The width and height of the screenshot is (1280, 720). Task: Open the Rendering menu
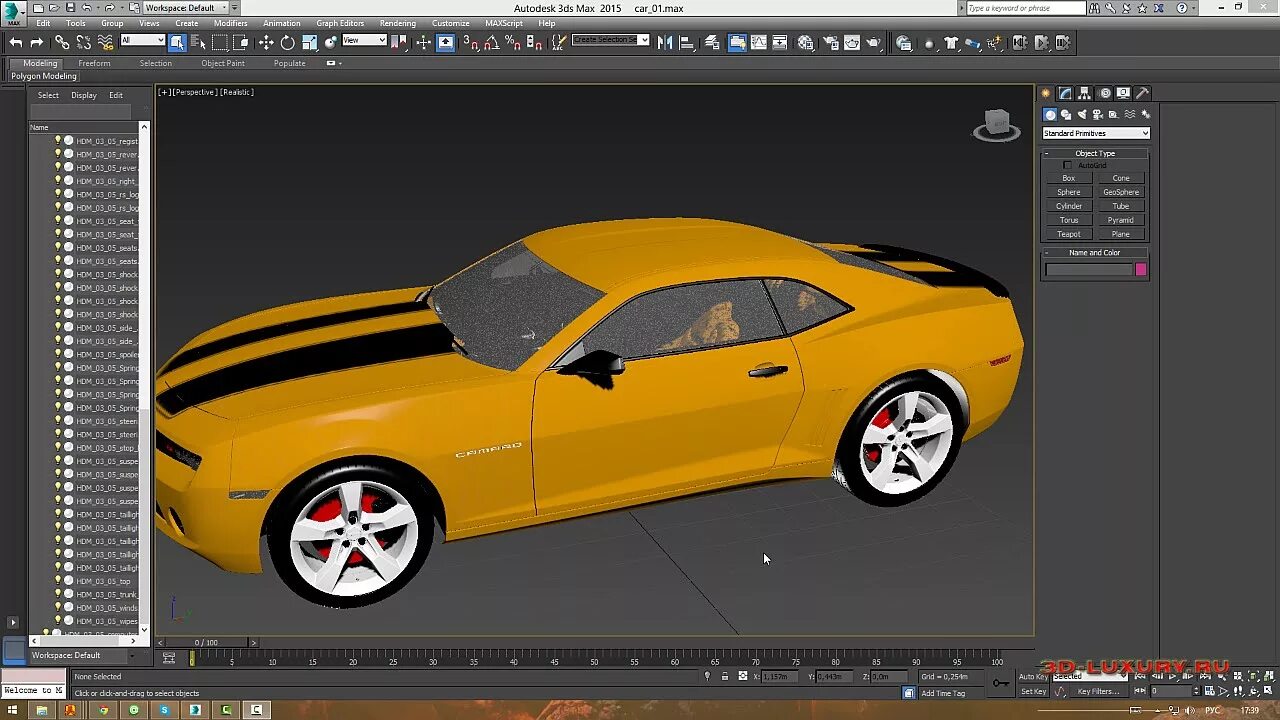pos(397,23)
